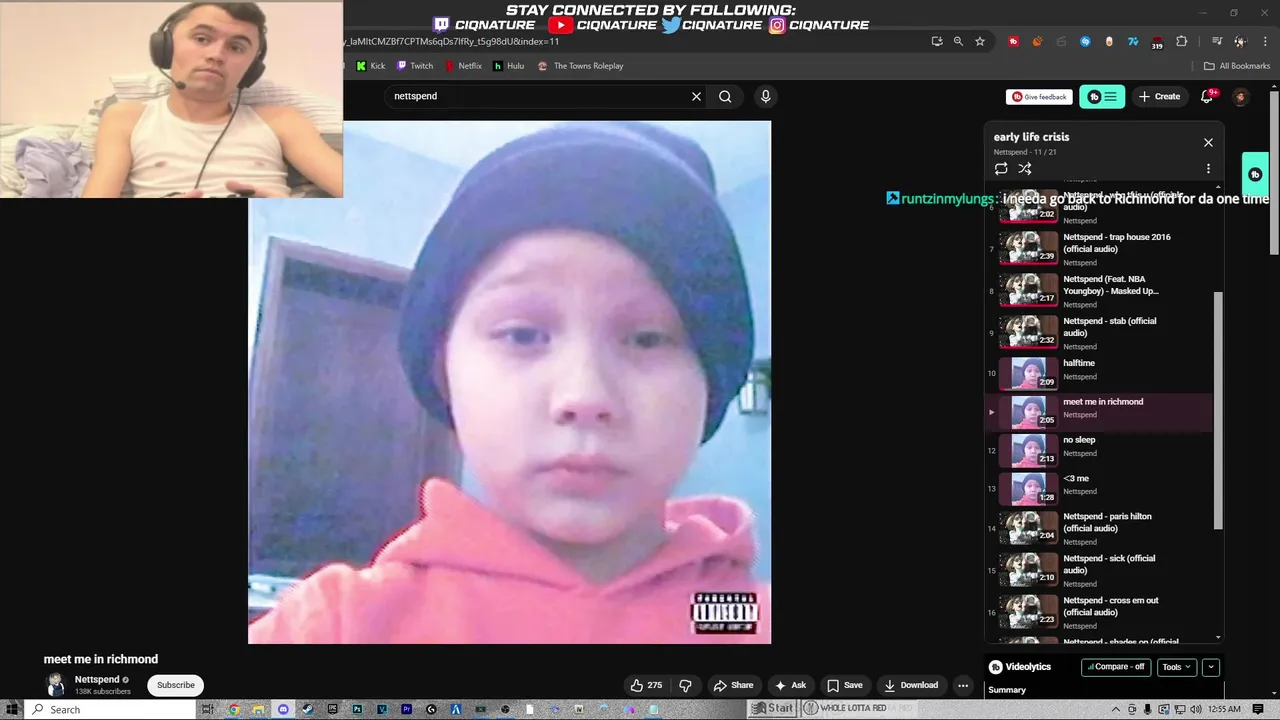The width and height of the screenshot is (1280, 720).
Task: Open more actions ellipsis under the video
Action: point(963,685)
